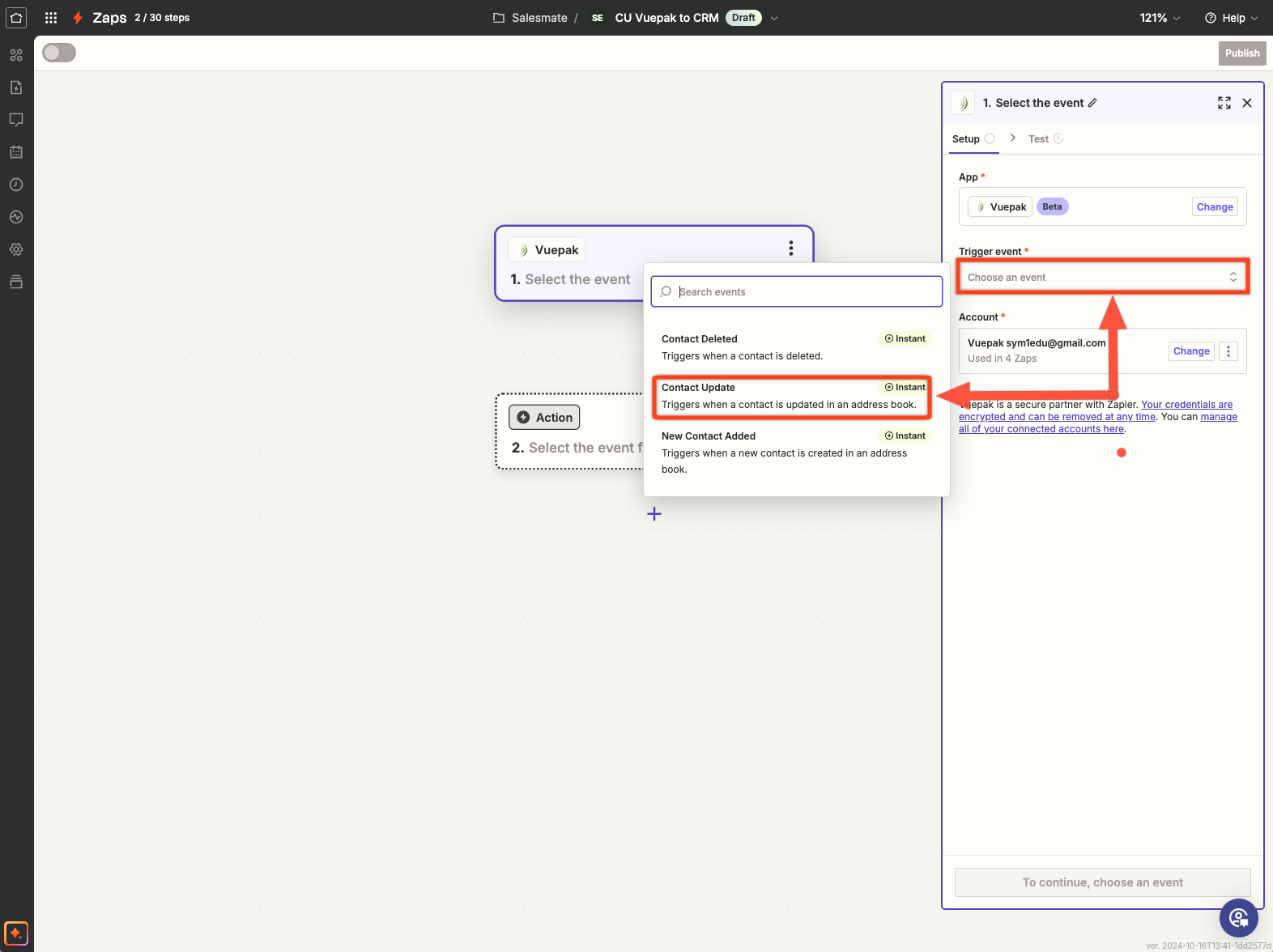Click the manage connected accounts link
Screen dimensions: 1273x952
(x=1218, y=417)
